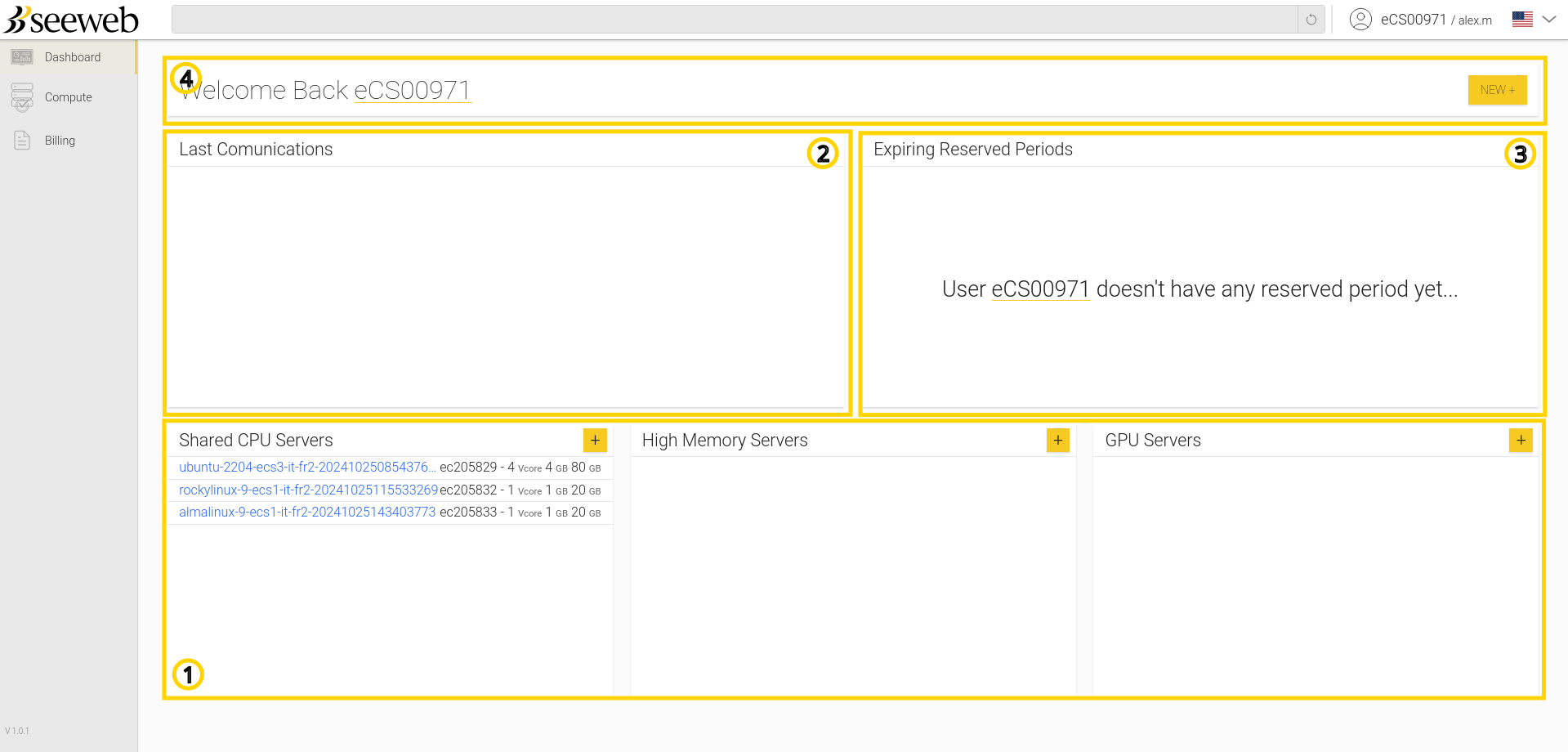
Task: Open the Dashboard sidebar icon
Action: pyautogui.click(x=22, y=57)
